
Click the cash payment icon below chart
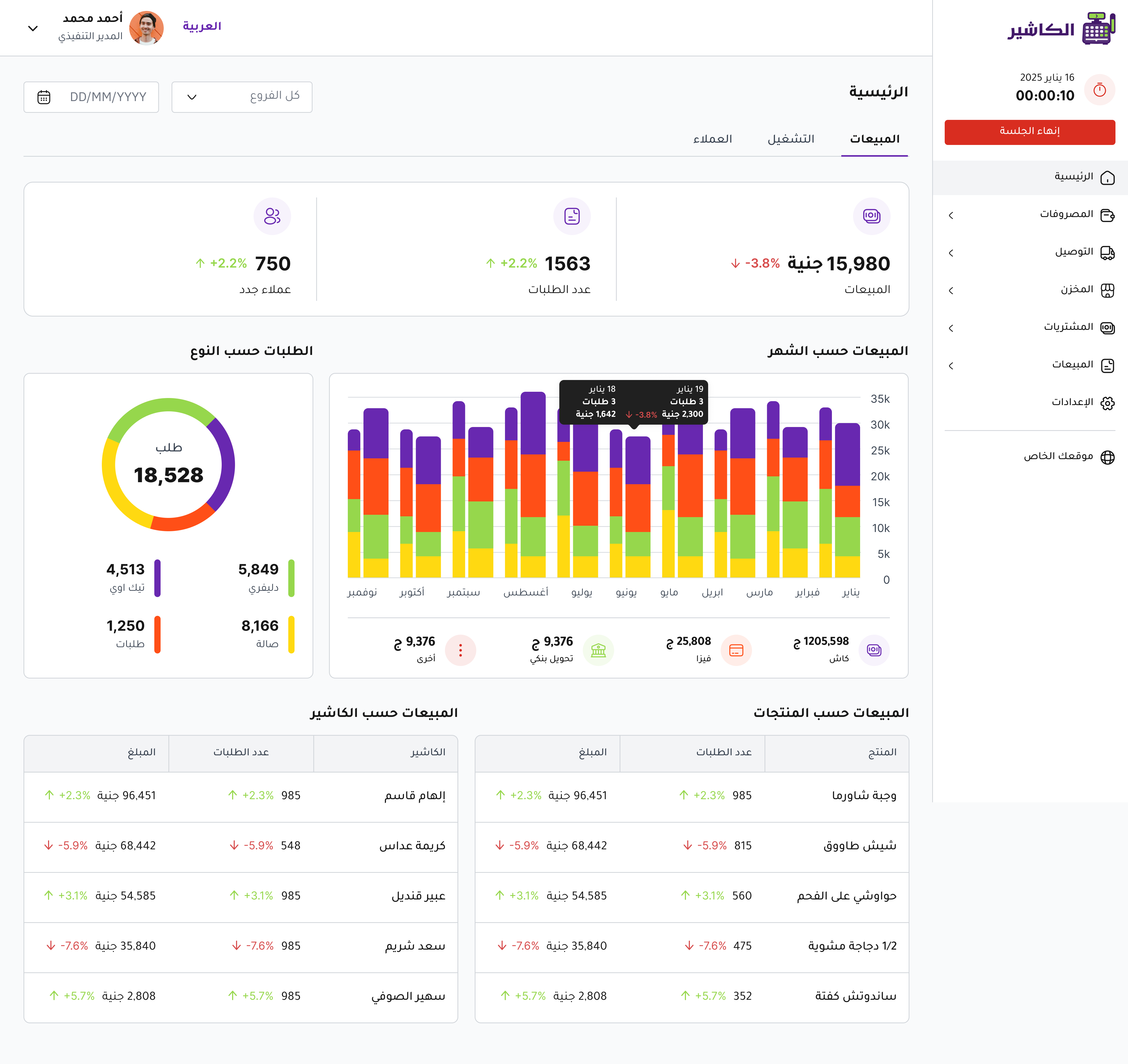pos(874,650)
